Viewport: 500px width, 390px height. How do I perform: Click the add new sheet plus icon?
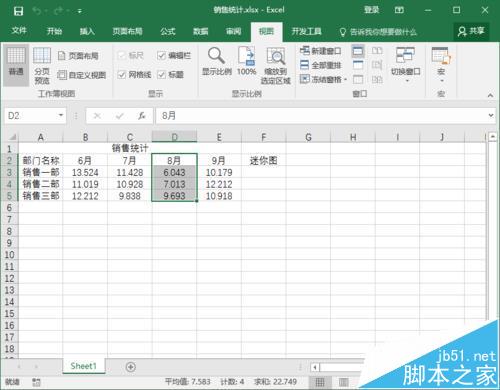point(131,367)
